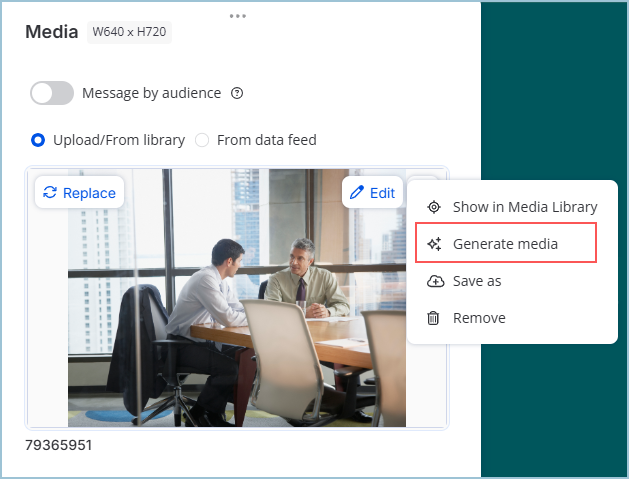Image resolution: width=629 pixels, height=479 pixels.
Task: Open the help icon beside Message by audience
Action: pyautogui.click(x=237, y=93)
